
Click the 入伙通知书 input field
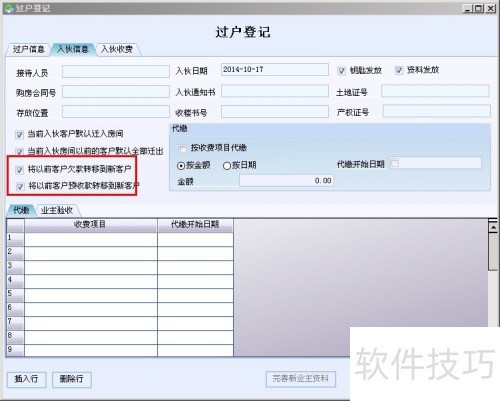coord(275,91)
